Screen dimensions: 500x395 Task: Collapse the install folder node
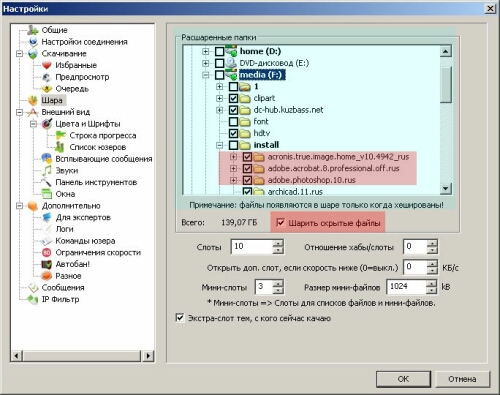(219, 145)
